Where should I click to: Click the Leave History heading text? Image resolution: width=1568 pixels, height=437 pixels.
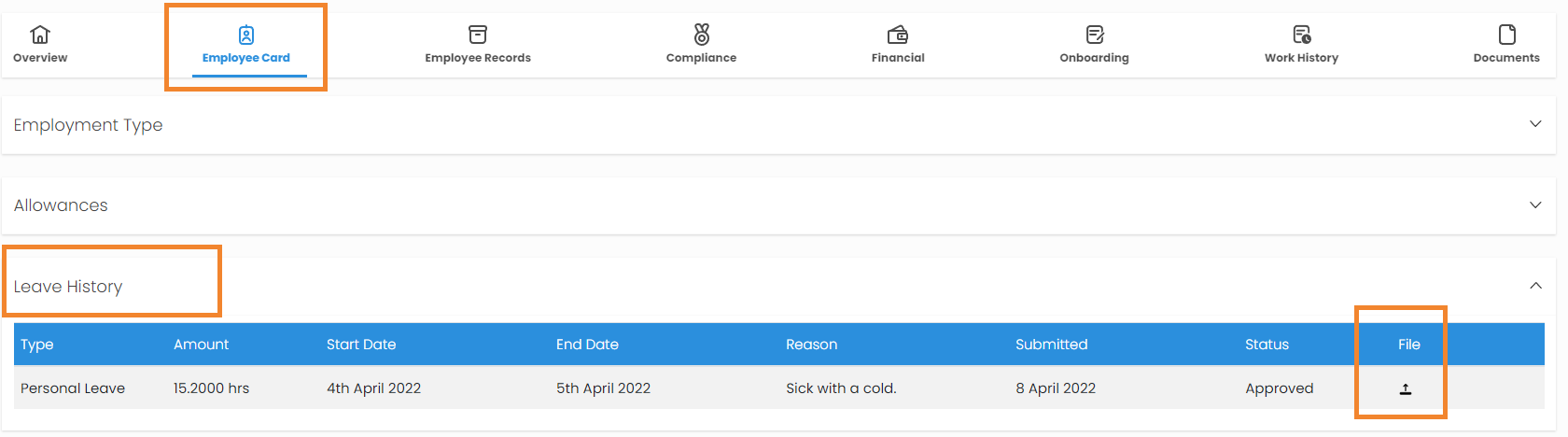[68, 287]
